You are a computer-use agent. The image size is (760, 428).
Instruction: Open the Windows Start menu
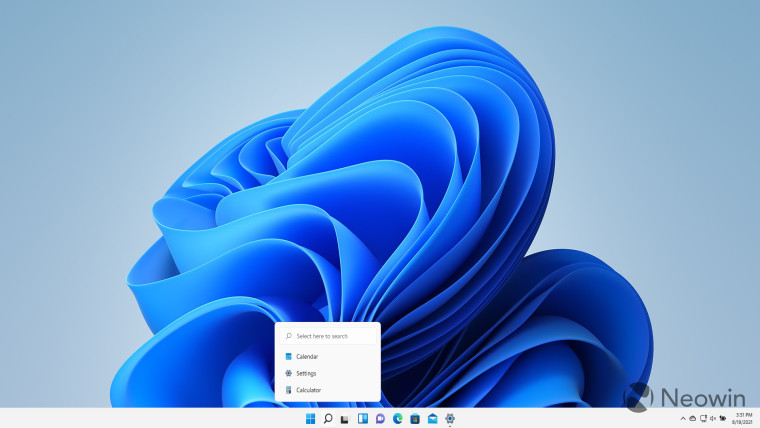311,418
